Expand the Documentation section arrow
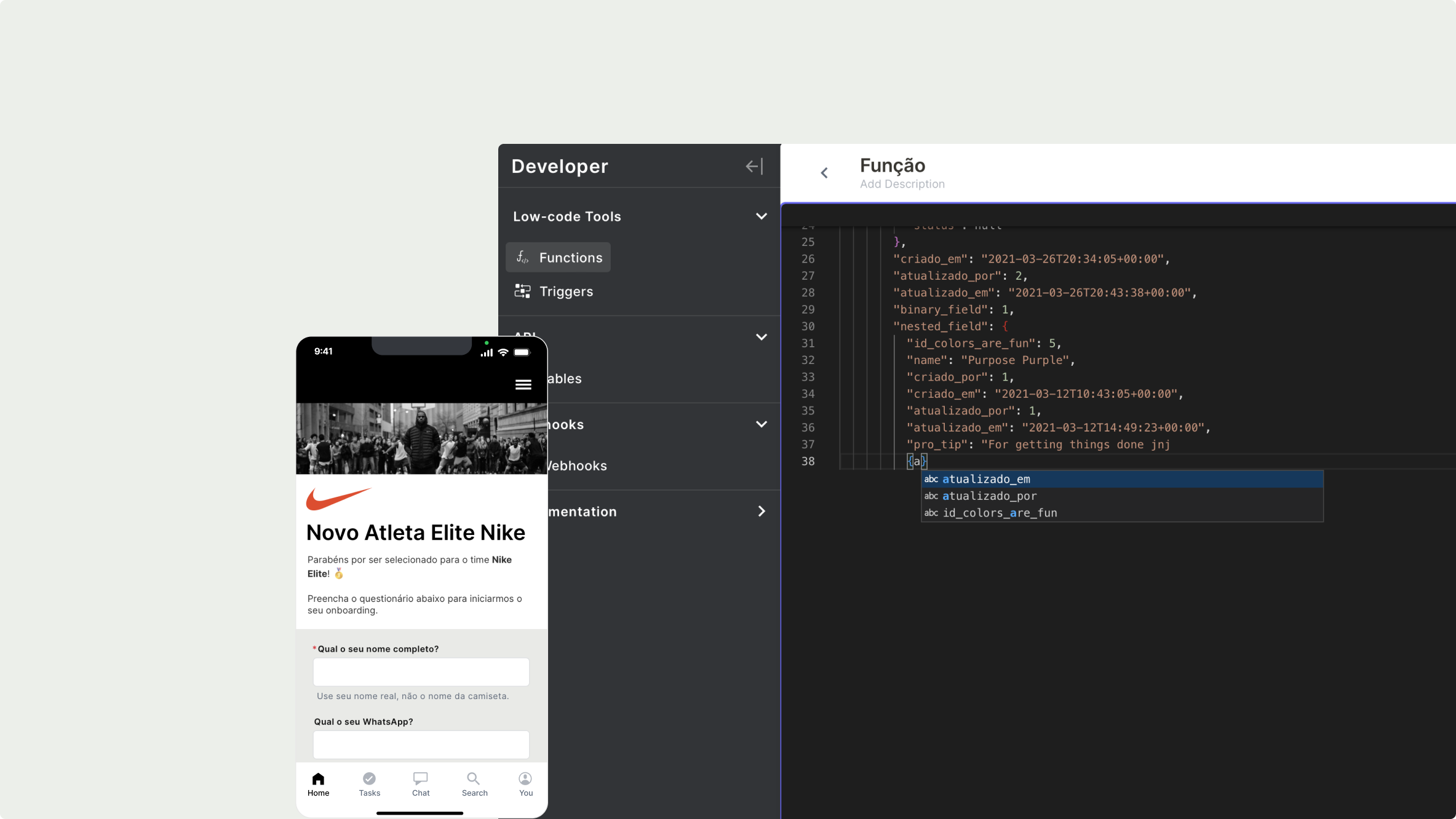 click(761, 512)
